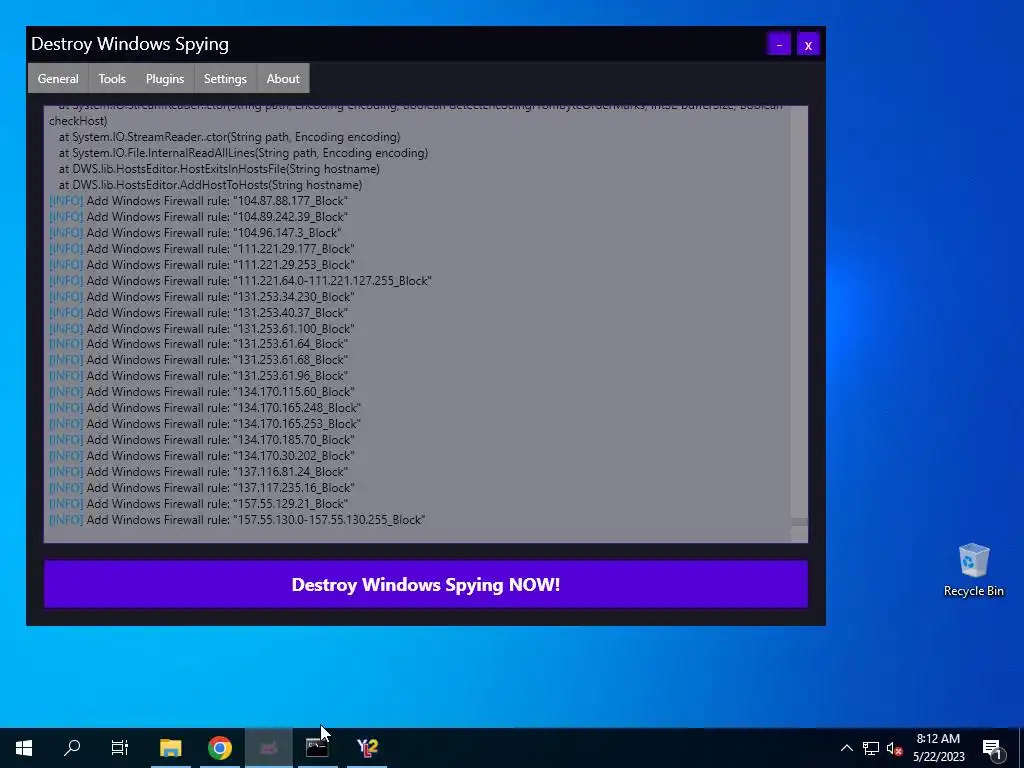Show hidden system tray icons
Image resolution: width=1024 pixels, height=768 pixels.
846,748
